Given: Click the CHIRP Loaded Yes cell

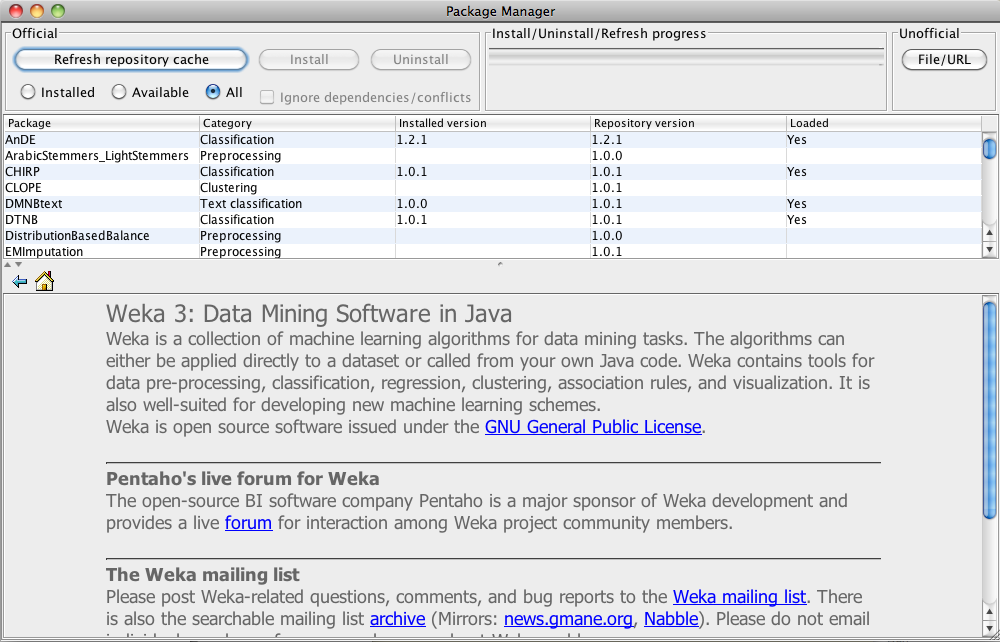Looking at the screenshot, I should click(884, 171).
